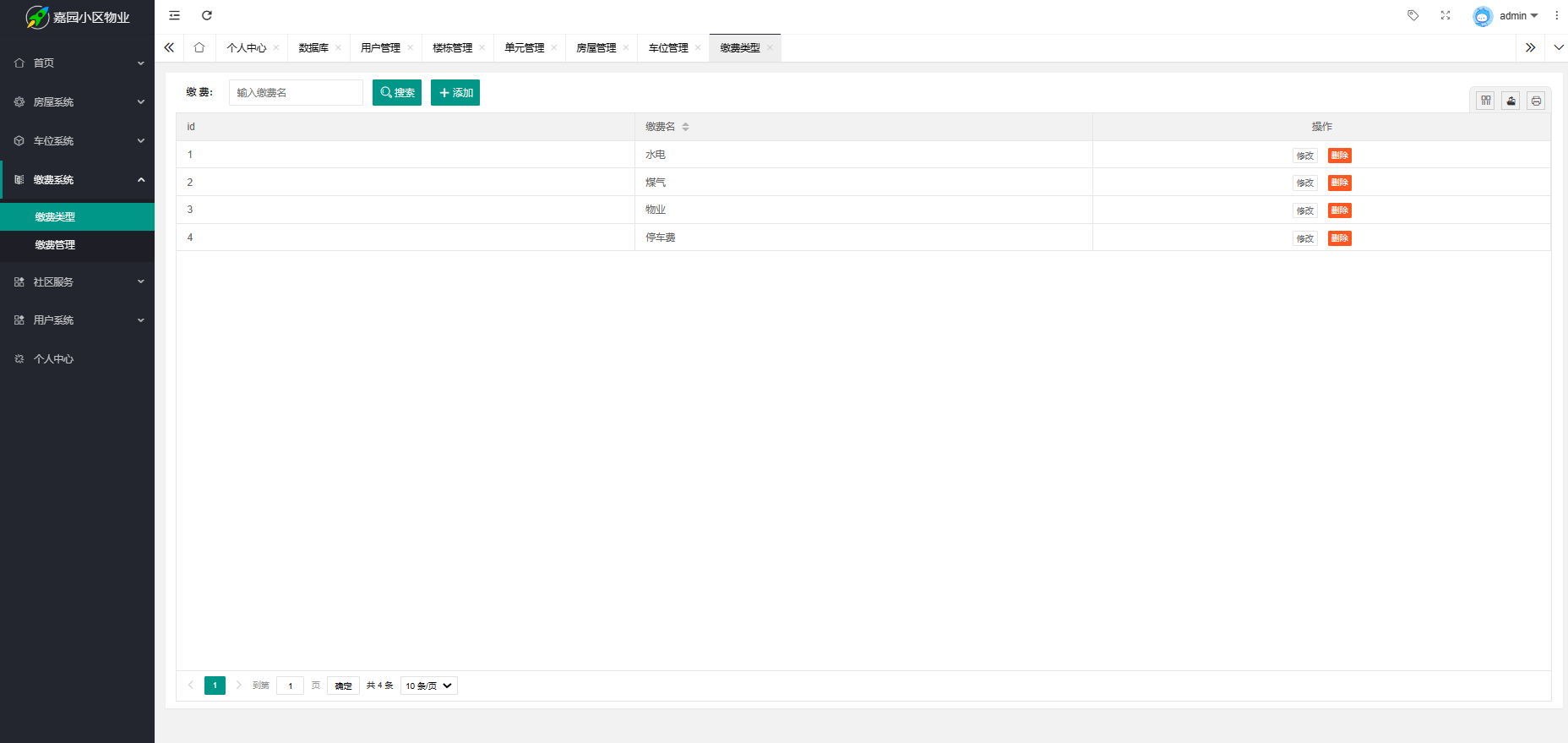Expand the 社区服务 sidebar menu
This screenshot has width=1568, height=743.
(77, 282)
